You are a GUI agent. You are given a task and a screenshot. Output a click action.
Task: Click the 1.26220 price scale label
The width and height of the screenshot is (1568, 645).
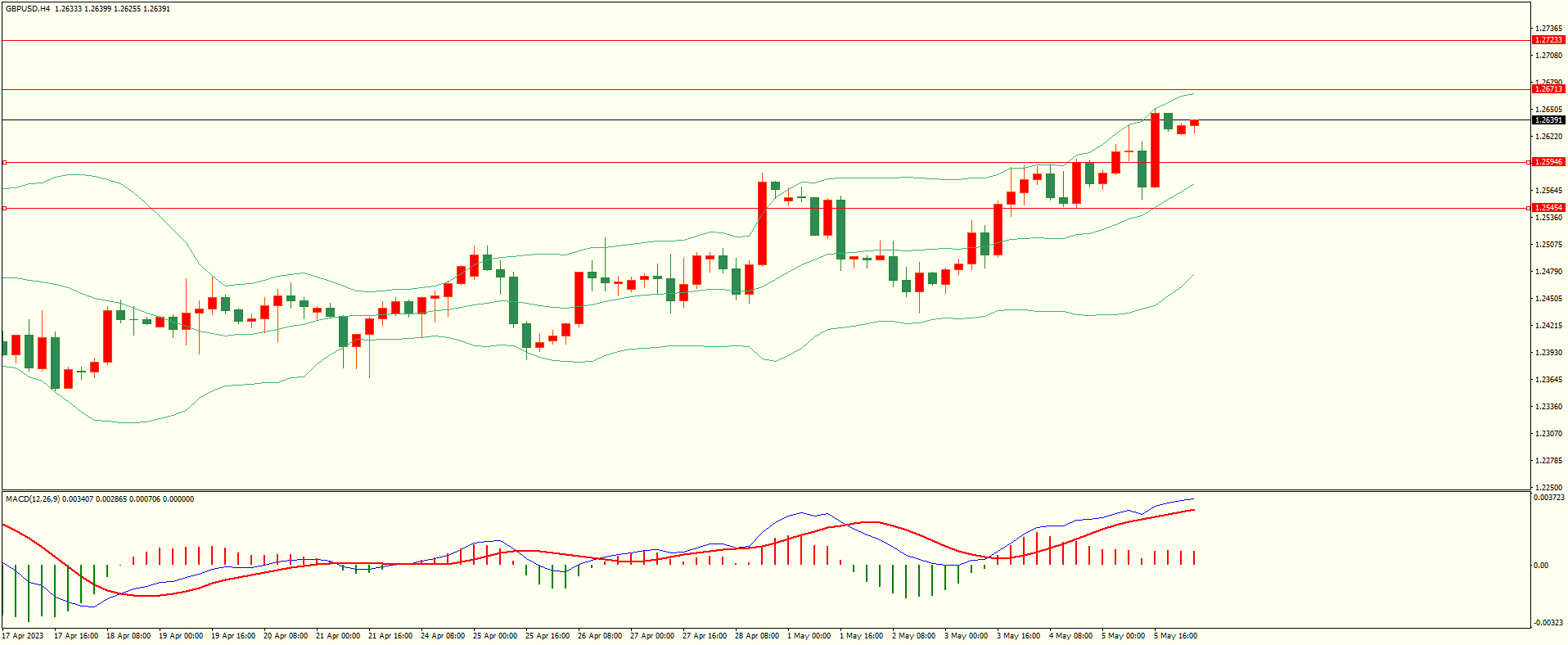click(x=1548, y=137)
